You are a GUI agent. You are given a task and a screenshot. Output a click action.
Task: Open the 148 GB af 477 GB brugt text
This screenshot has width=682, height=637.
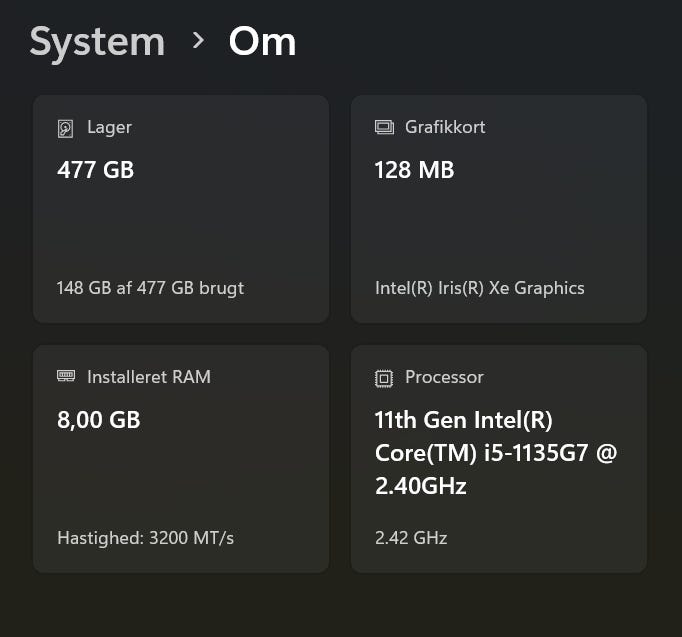pyautogui.click(x=150, y=288)
